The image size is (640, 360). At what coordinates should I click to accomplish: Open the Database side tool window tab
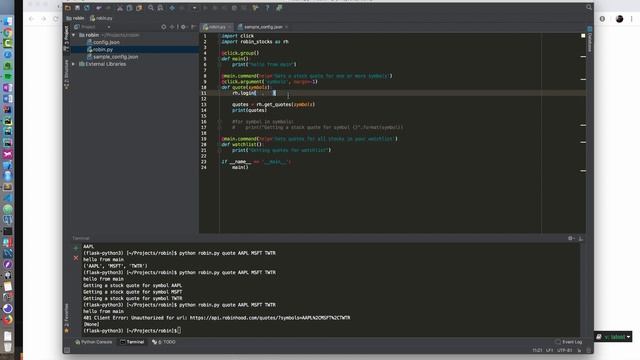590,40
